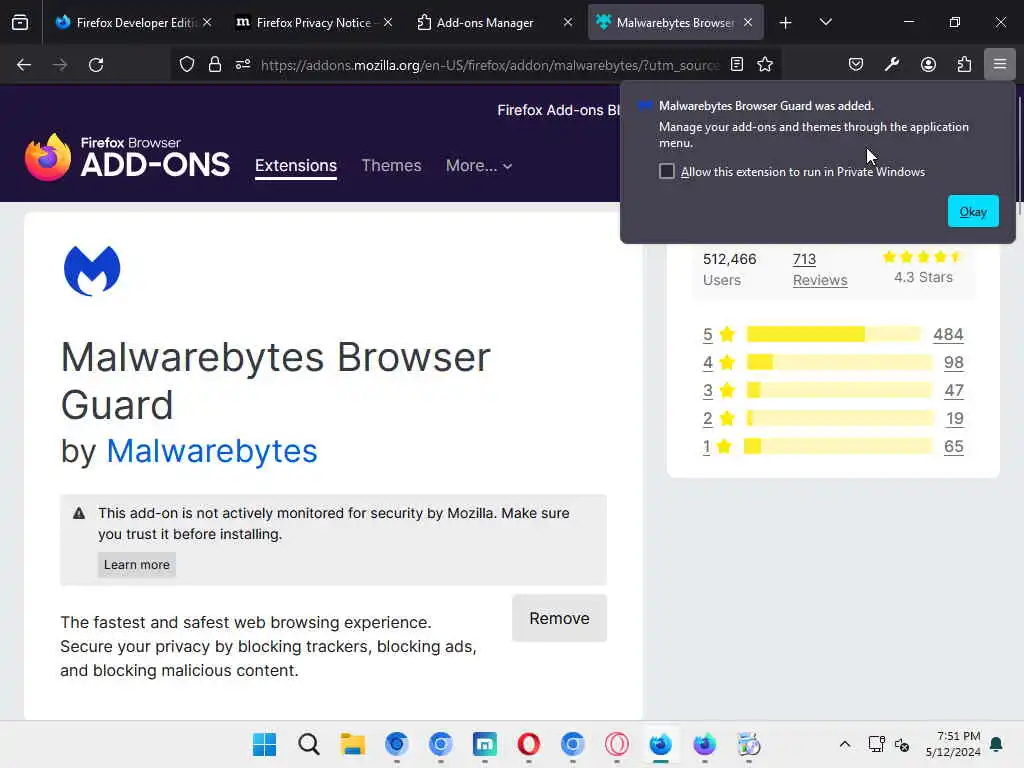Viewport: 1024px width, 768px height.
Task: Open the clock showing 7:51 PM
Action: coord(953,744)
